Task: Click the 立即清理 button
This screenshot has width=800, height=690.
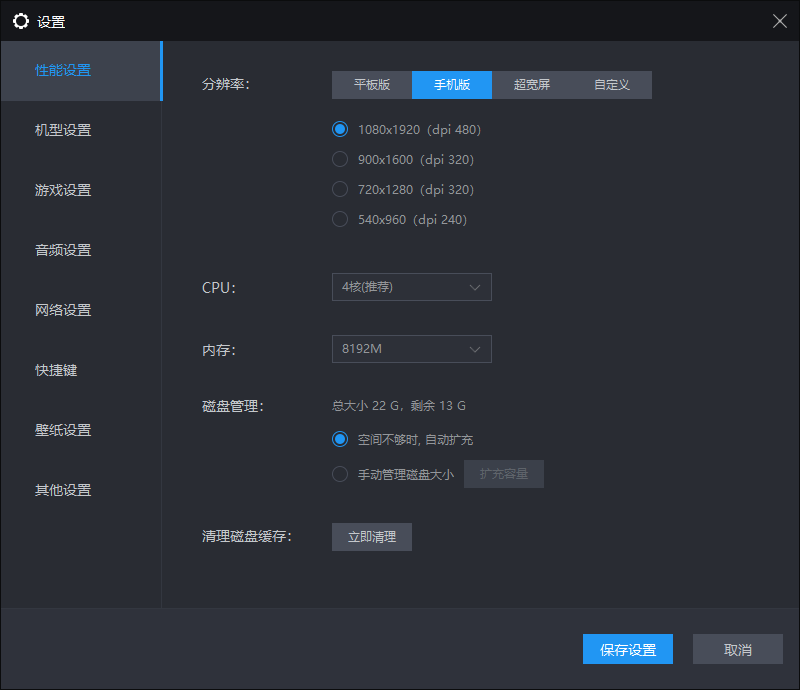Action: [x=372, y=537]
